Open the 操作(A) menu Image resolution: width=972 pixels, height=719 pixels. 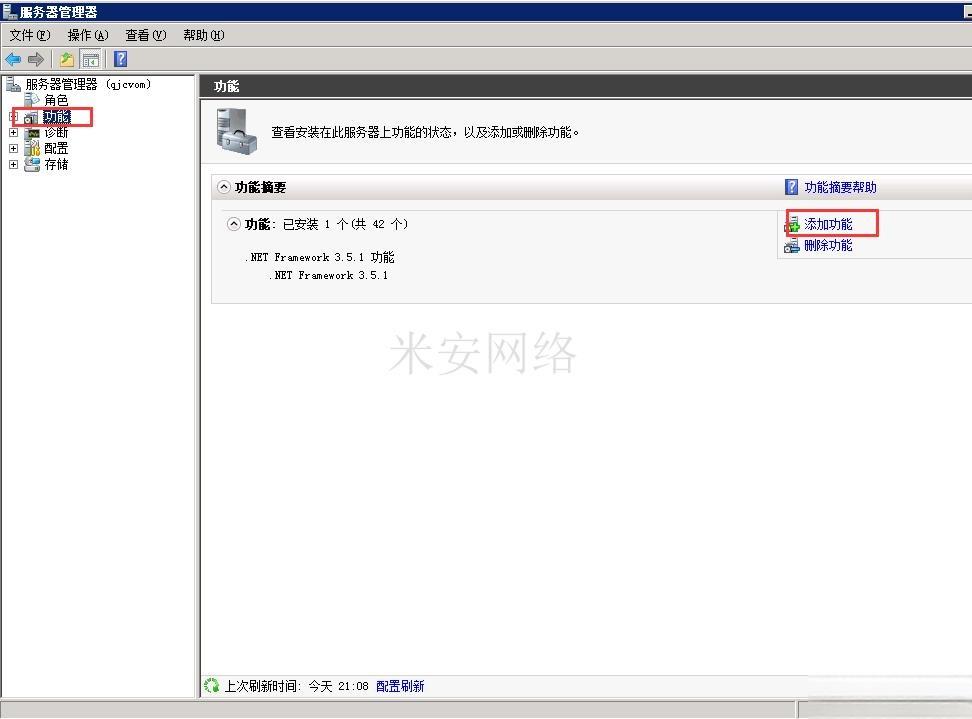(88, 35)
